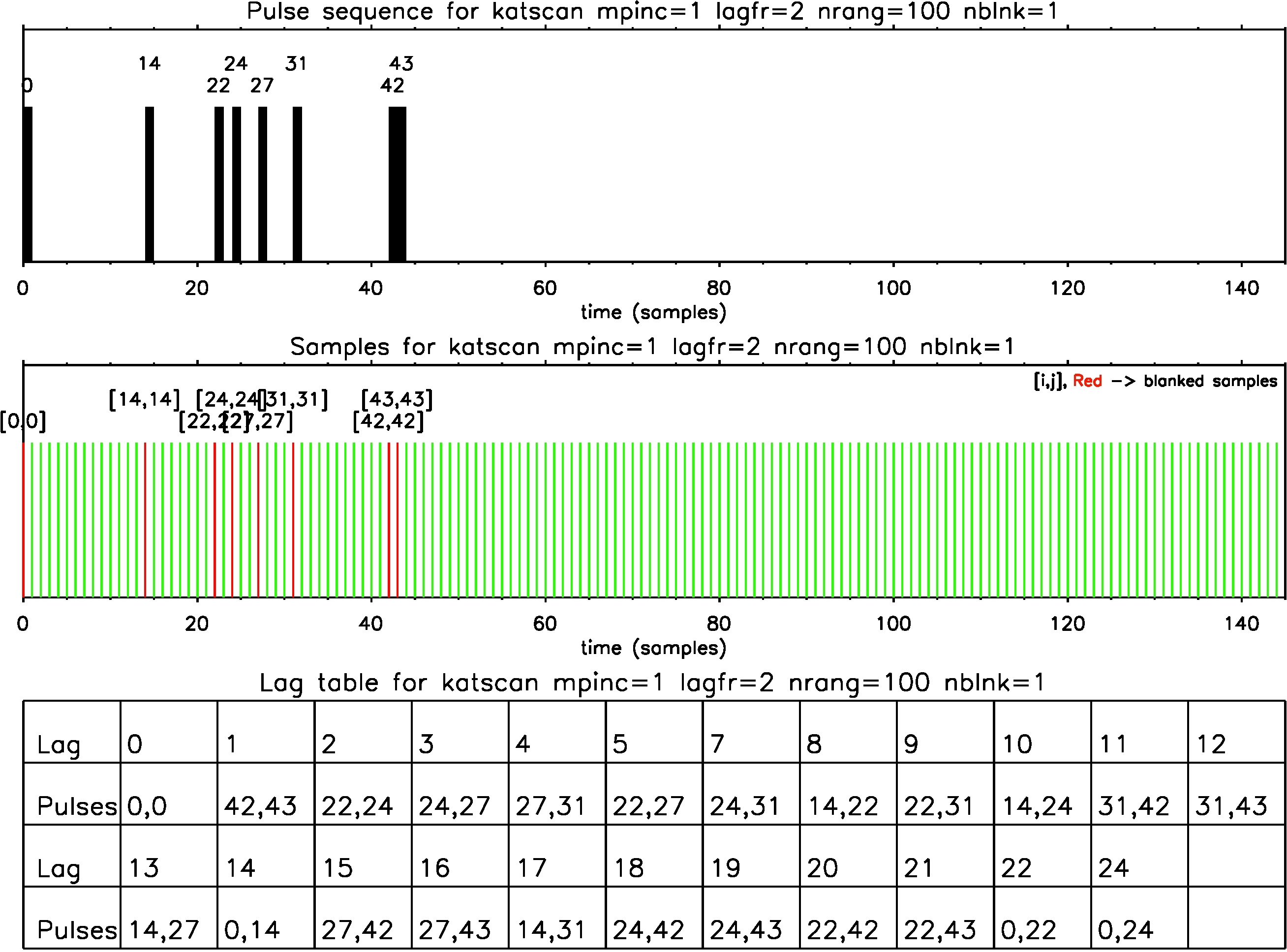The image size is (1287, 952).
Task: Click the pulse bar labeled 31
Action: coord(297,184)
